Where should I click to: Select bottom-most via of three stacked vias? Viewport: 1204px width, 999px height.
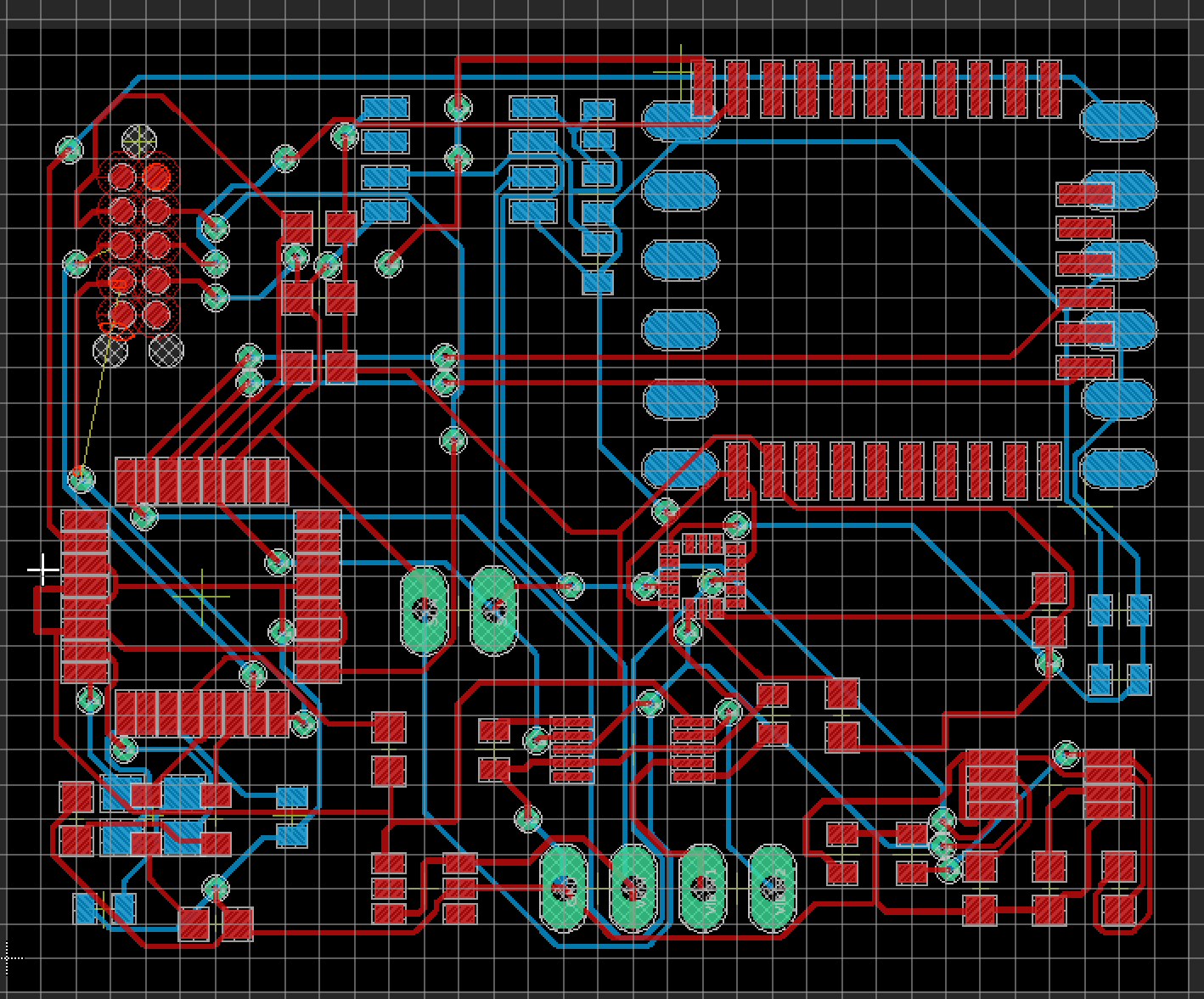click(949, 869)
